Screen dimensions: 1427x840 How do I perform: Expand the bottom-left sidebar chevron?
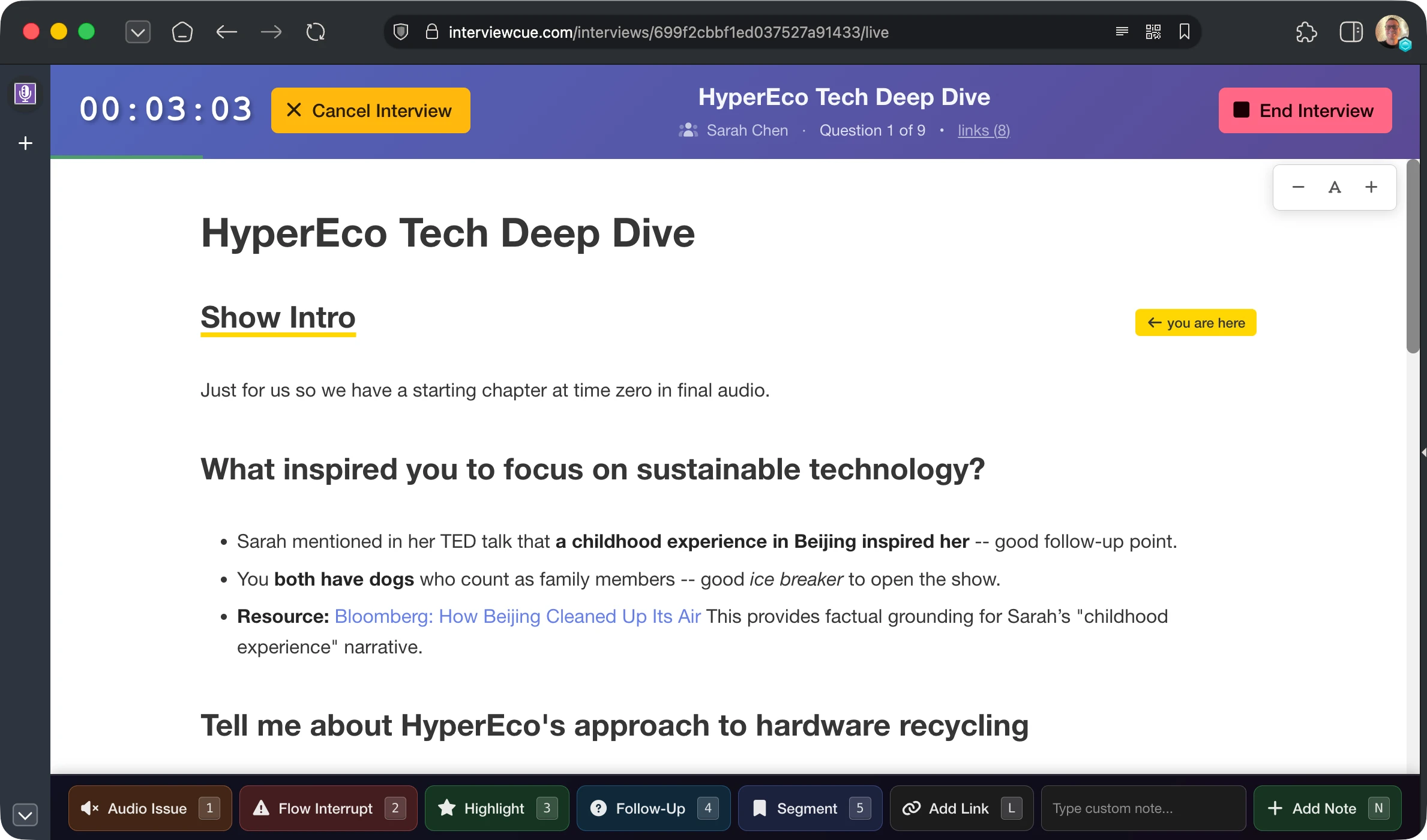click(25, 815)
